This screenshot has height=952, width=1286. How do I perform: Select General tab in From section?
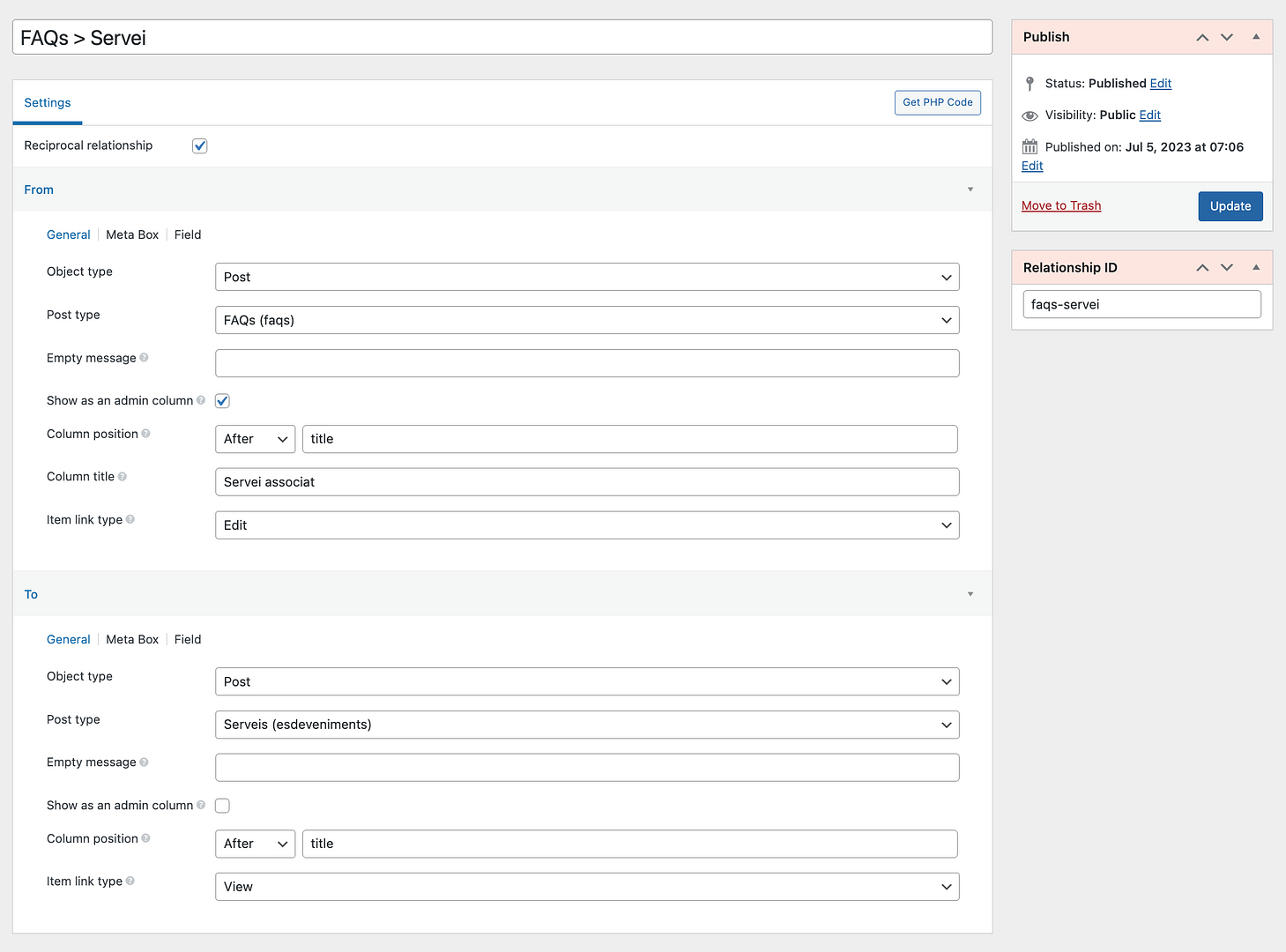(69, 234)
